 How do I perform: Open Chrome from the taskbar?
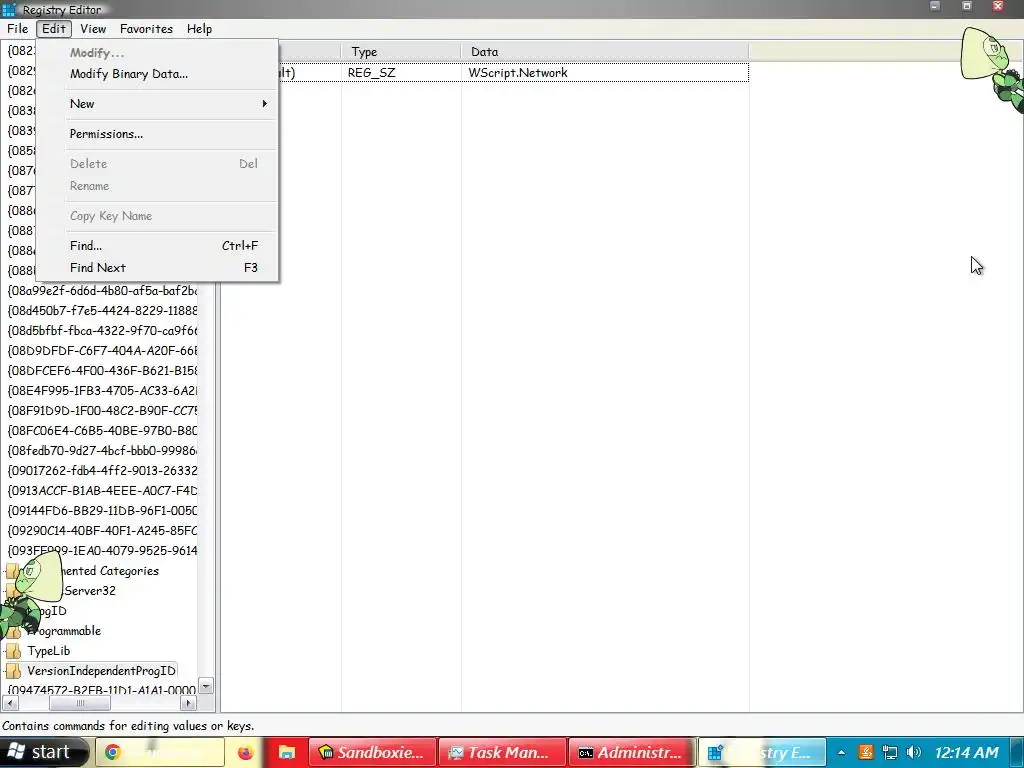(x=160, y=752)
